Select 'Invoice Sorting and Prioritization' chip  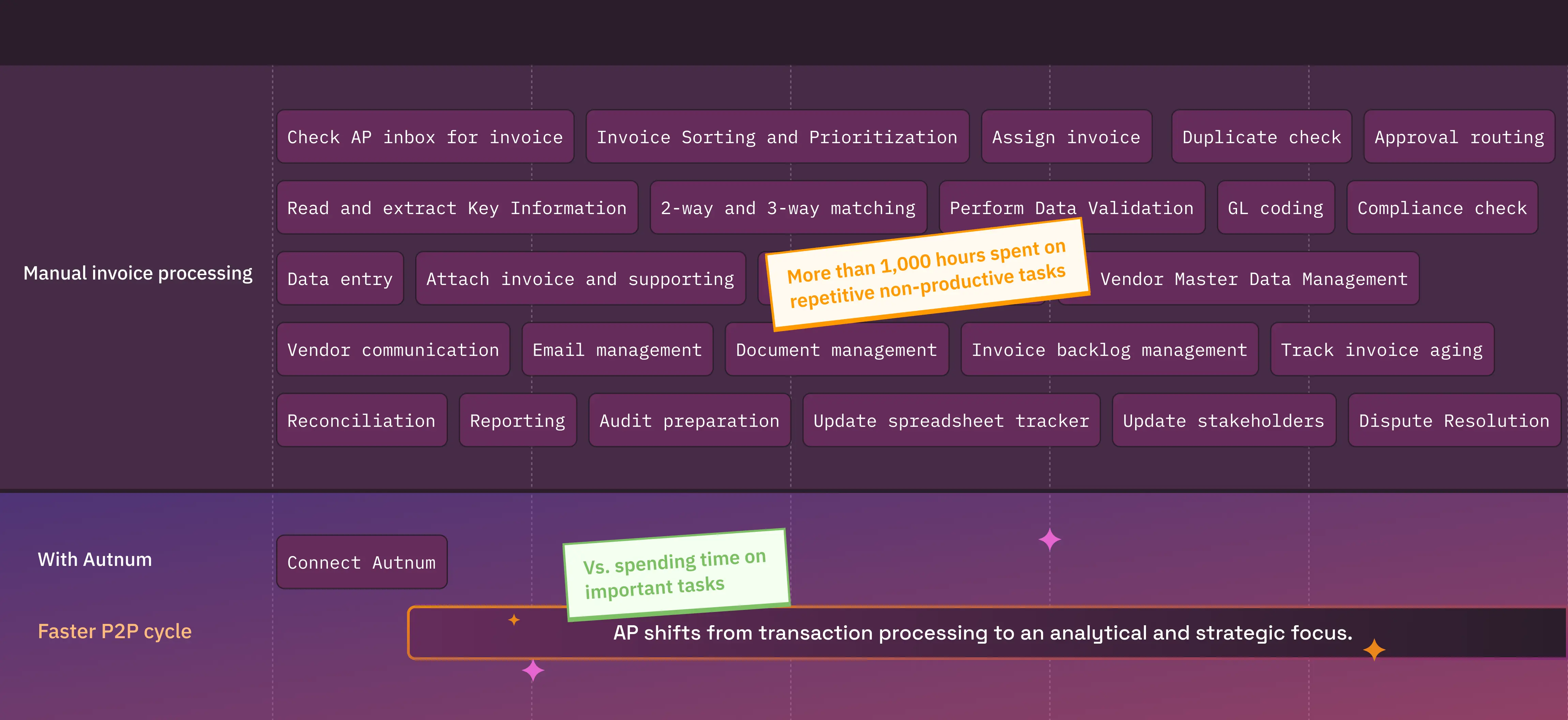coord(777,137)
